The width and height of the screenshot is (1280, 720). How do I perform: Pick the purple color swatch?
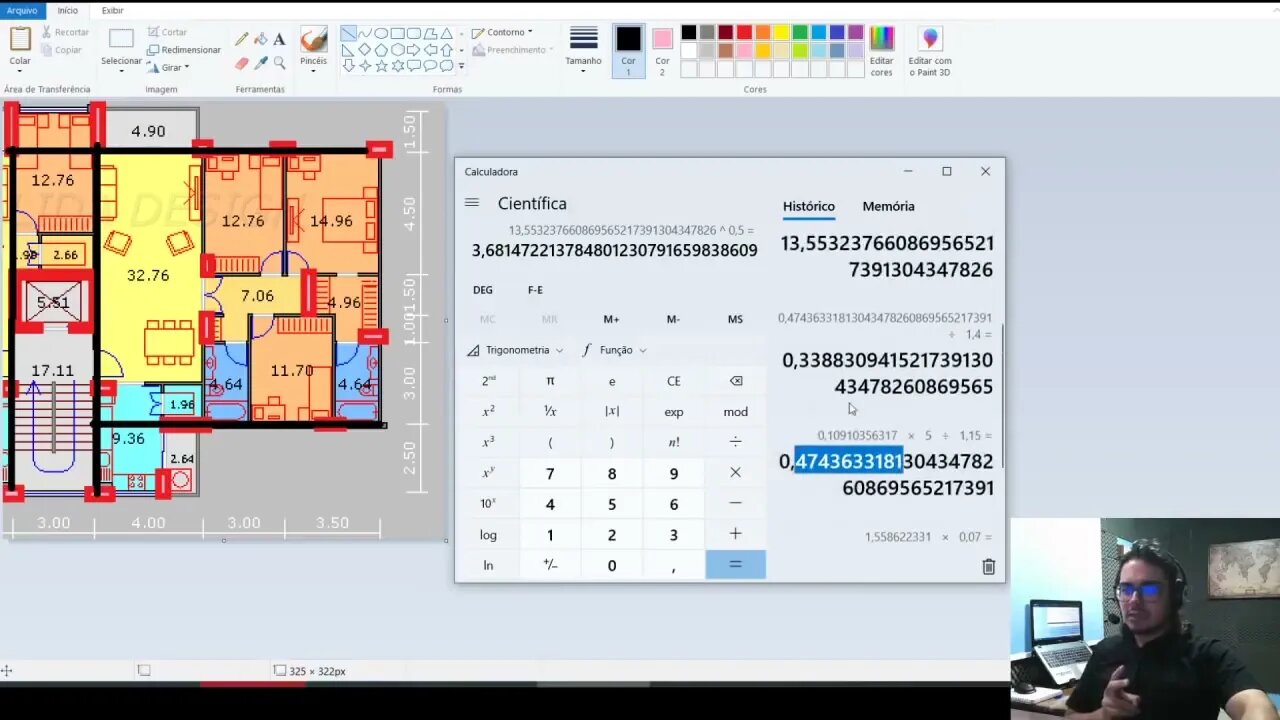[855, 32]
